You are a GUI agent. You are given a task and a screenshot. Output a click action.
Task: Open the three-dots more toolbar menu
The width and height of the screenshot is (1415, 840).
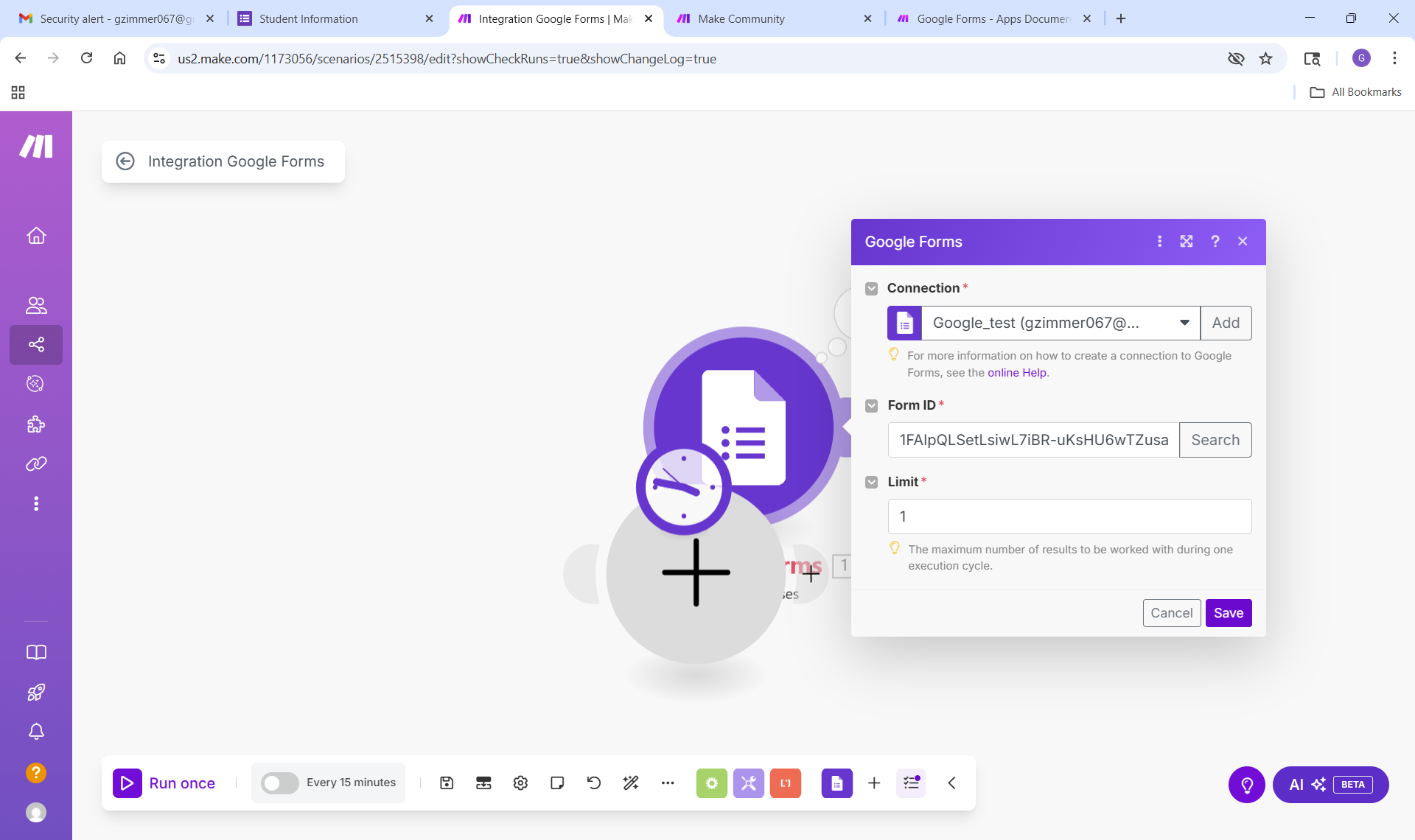point(668,783)
